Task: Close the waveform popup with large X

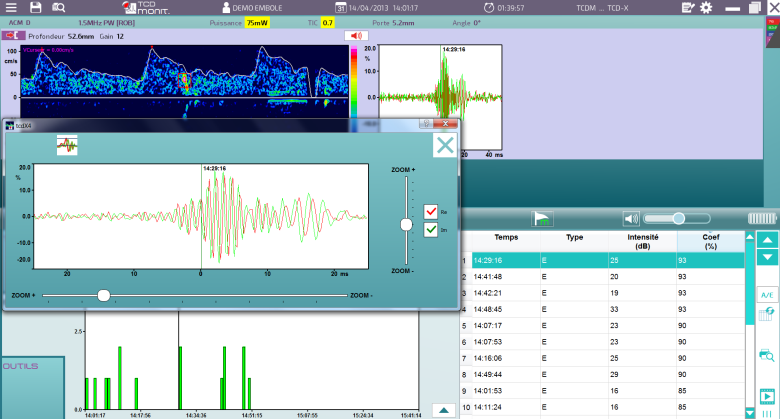Action: (x=445, y=146)
